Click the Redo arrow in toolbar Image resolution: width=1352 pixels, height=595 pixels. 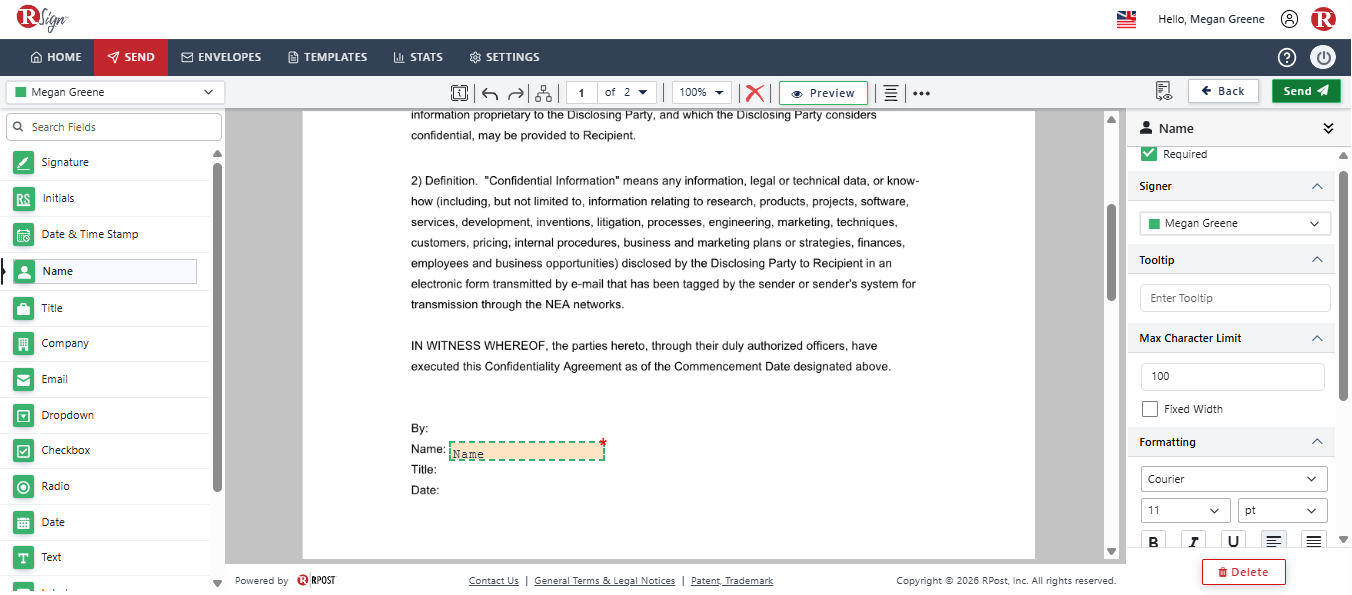coord(516,93)
